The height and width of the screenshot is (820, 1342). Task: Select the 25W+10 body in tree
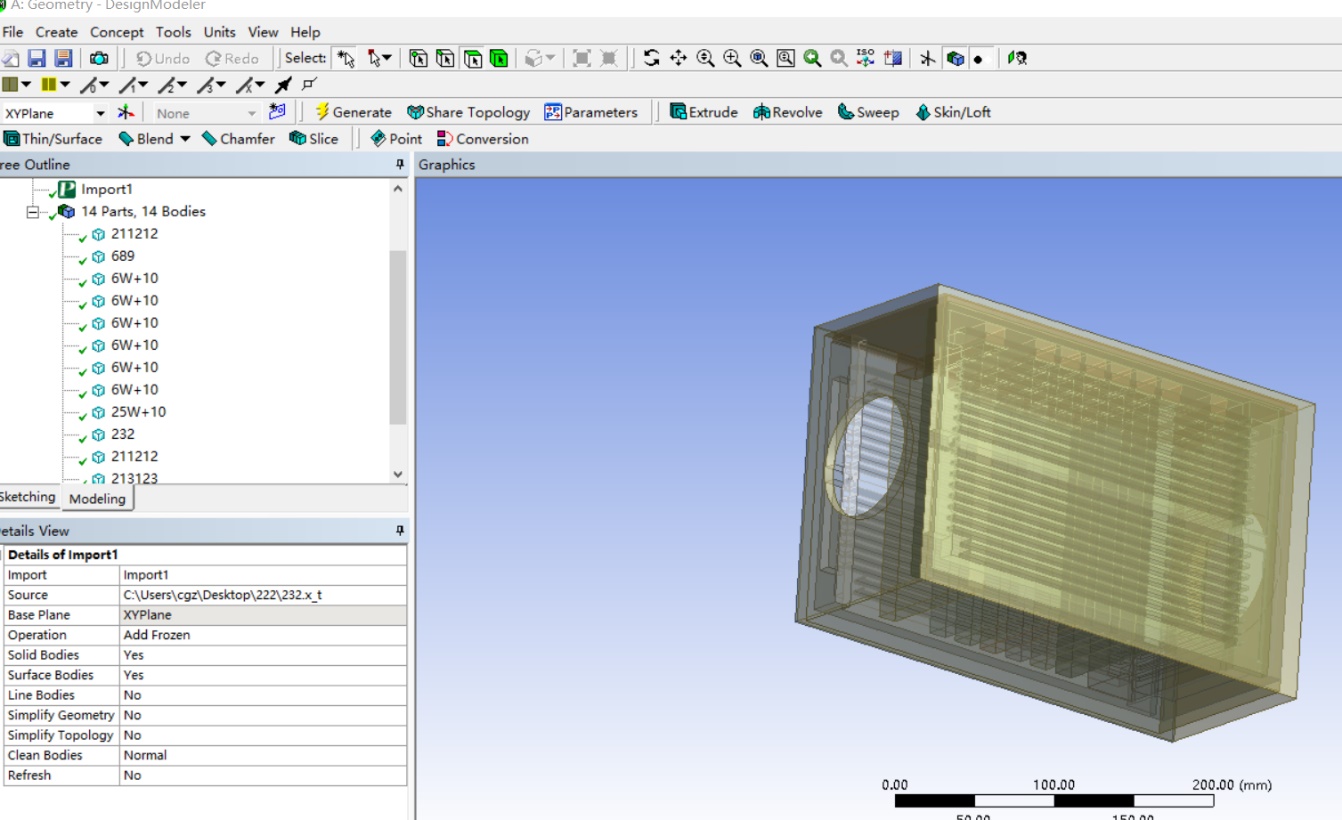coord(138,412)
